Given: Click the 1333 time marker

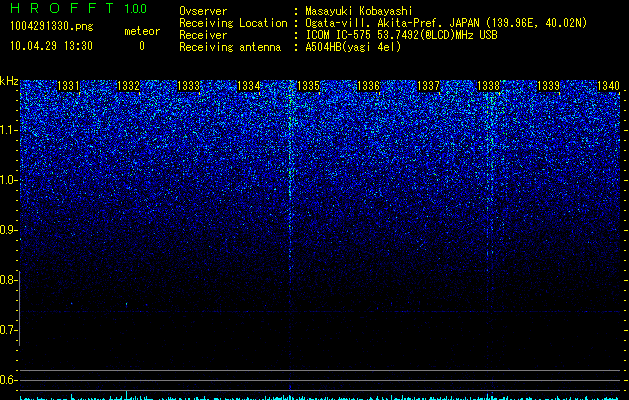Looking at the screenshot, I should pos(188,86).
